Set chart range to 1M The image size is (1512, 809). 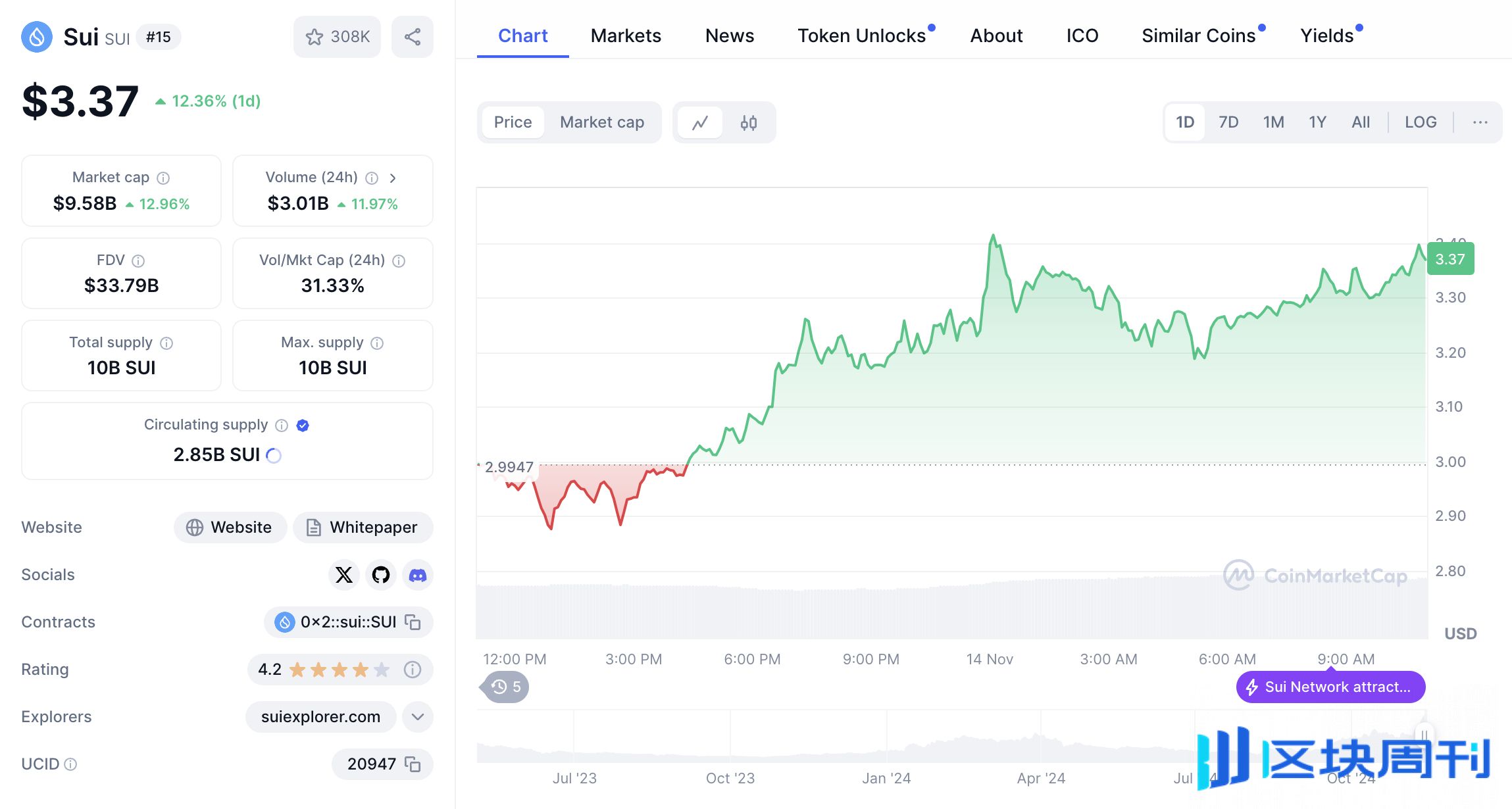[1273, 122]
